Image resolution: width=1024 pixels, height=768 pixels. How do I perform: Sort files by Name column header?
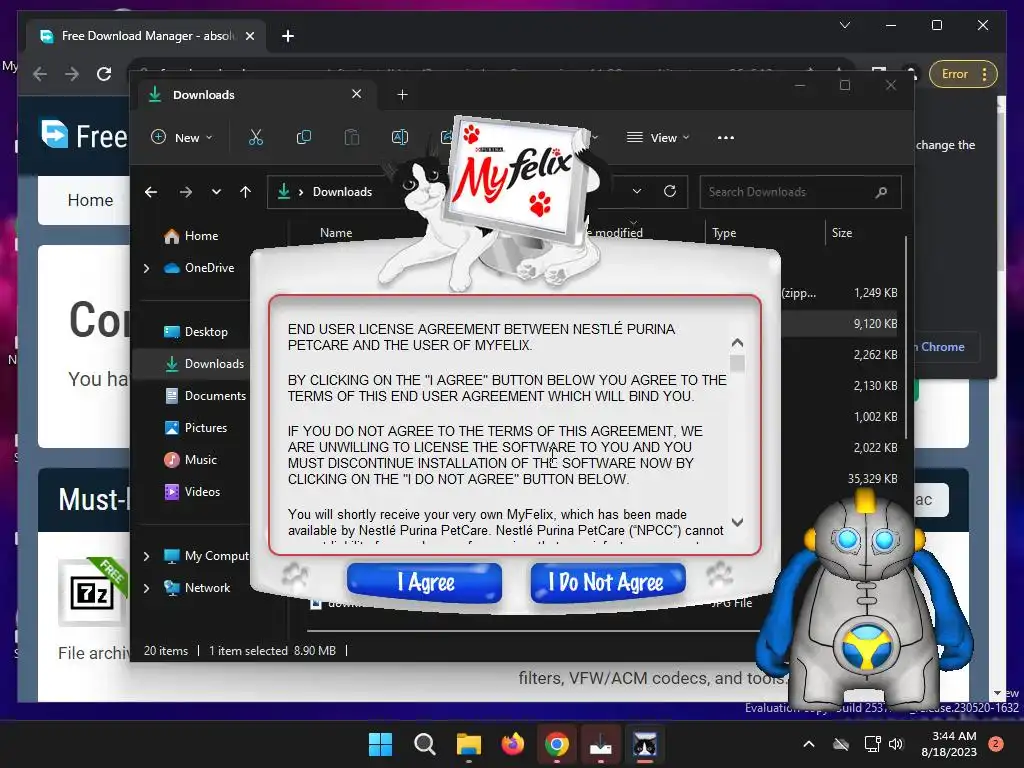[336, 233]
